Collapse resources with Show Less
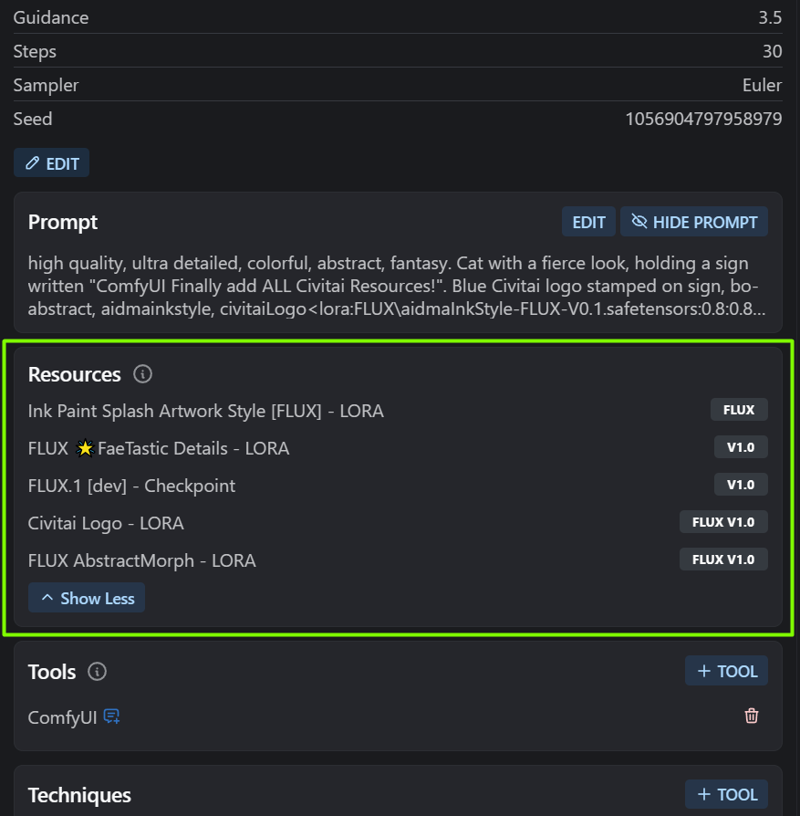 point(87,598)
